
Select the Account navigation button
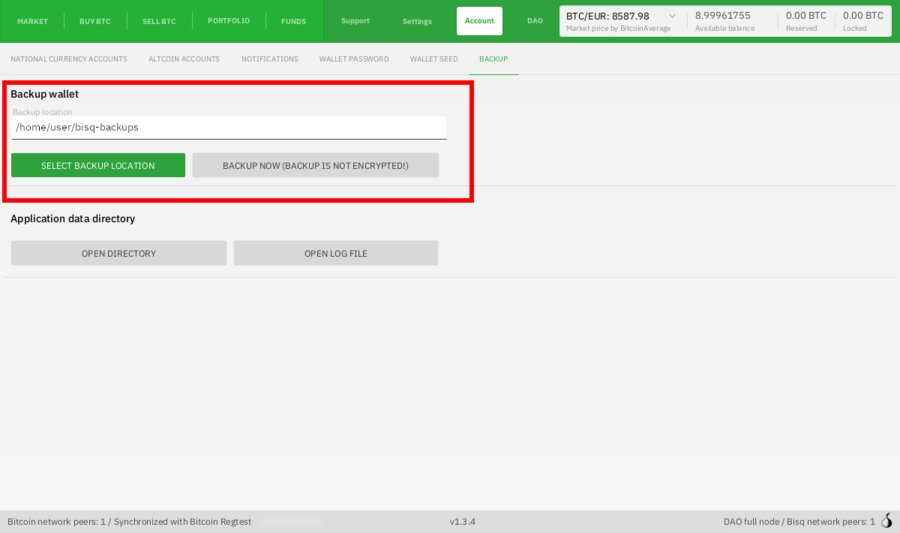coord(479,21)
